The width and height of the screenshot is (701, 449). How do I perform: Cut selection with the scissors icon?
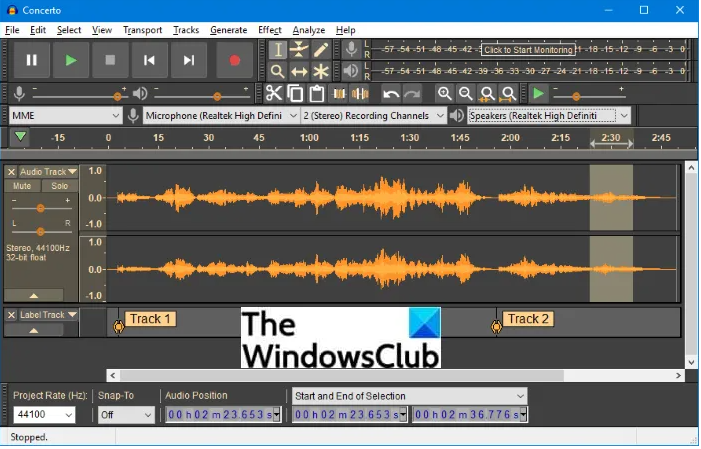[274, 93]
